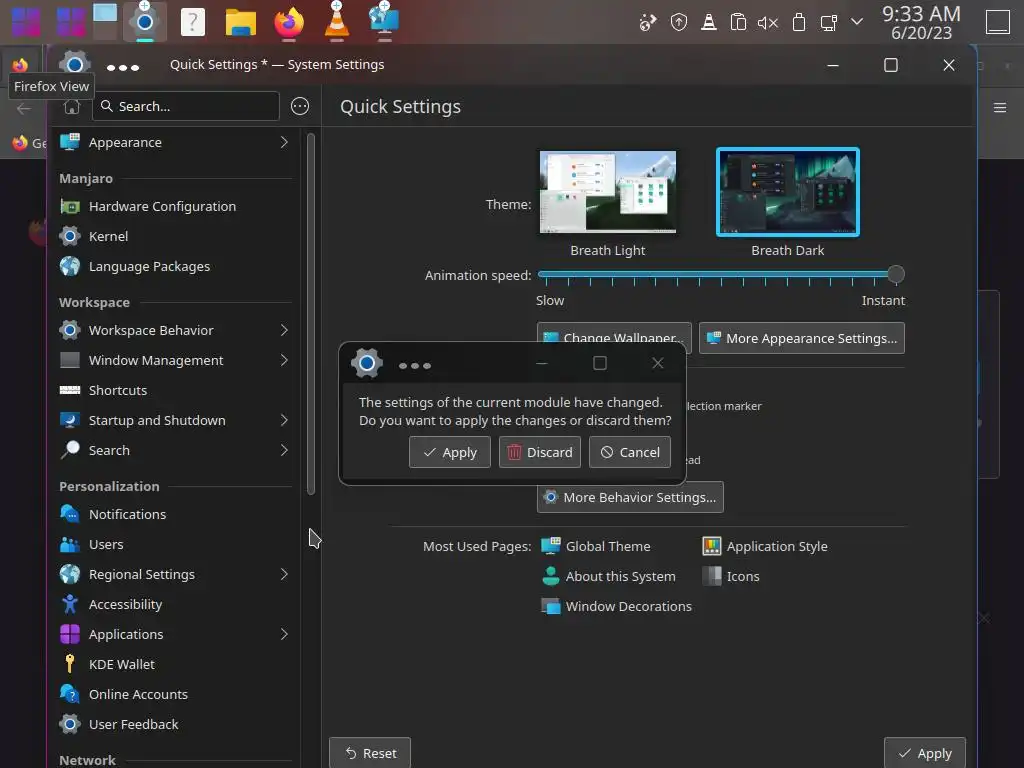Open Window Decorations page link
Image resolution: width=1024 pixels, height=768 pixels.
(616, 606)
